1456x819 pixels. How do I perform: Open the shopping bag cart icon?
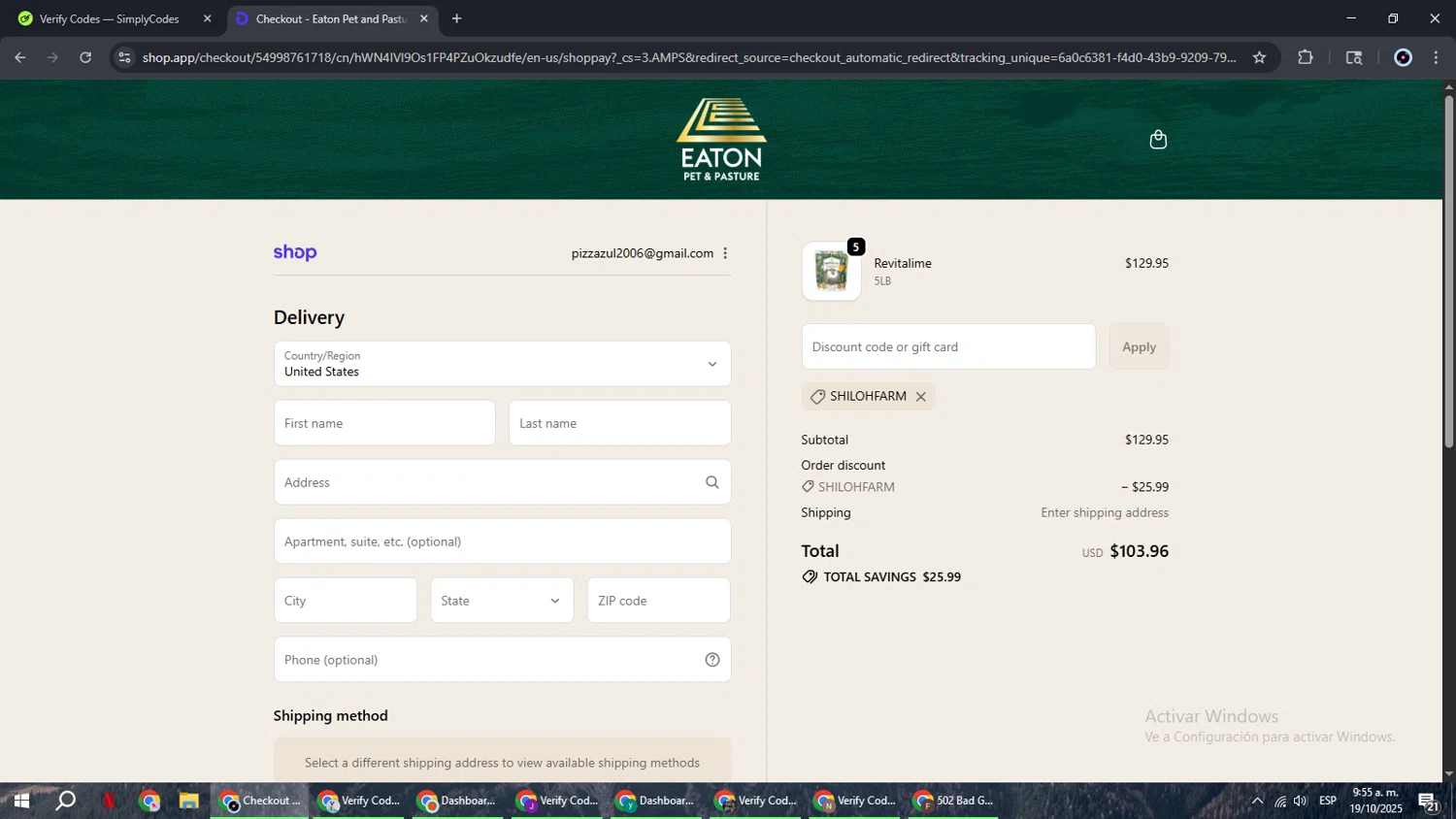pyautogui.click(x=1158, y=140)
